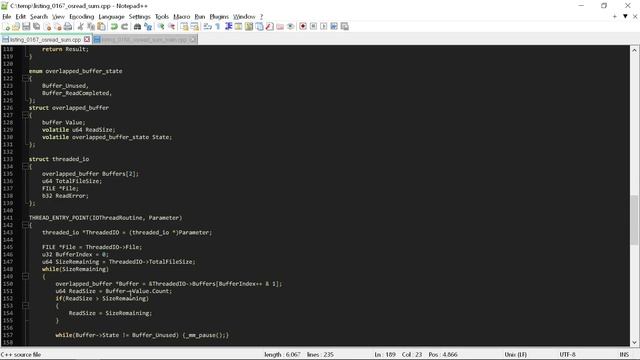Image resolution: width=640 pixels, height=360 pixels.
Task: Cut selection with the scissors icon
Action: pos(80,27)
